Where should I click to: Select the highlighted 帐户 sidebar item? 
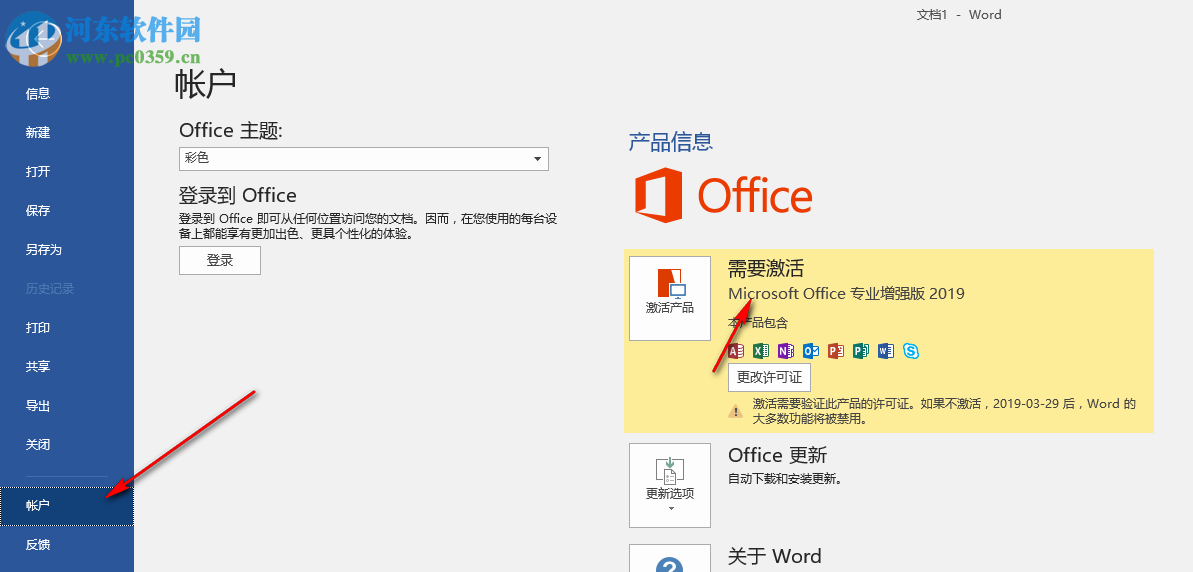pyautogui.click(x=67, y=505)
